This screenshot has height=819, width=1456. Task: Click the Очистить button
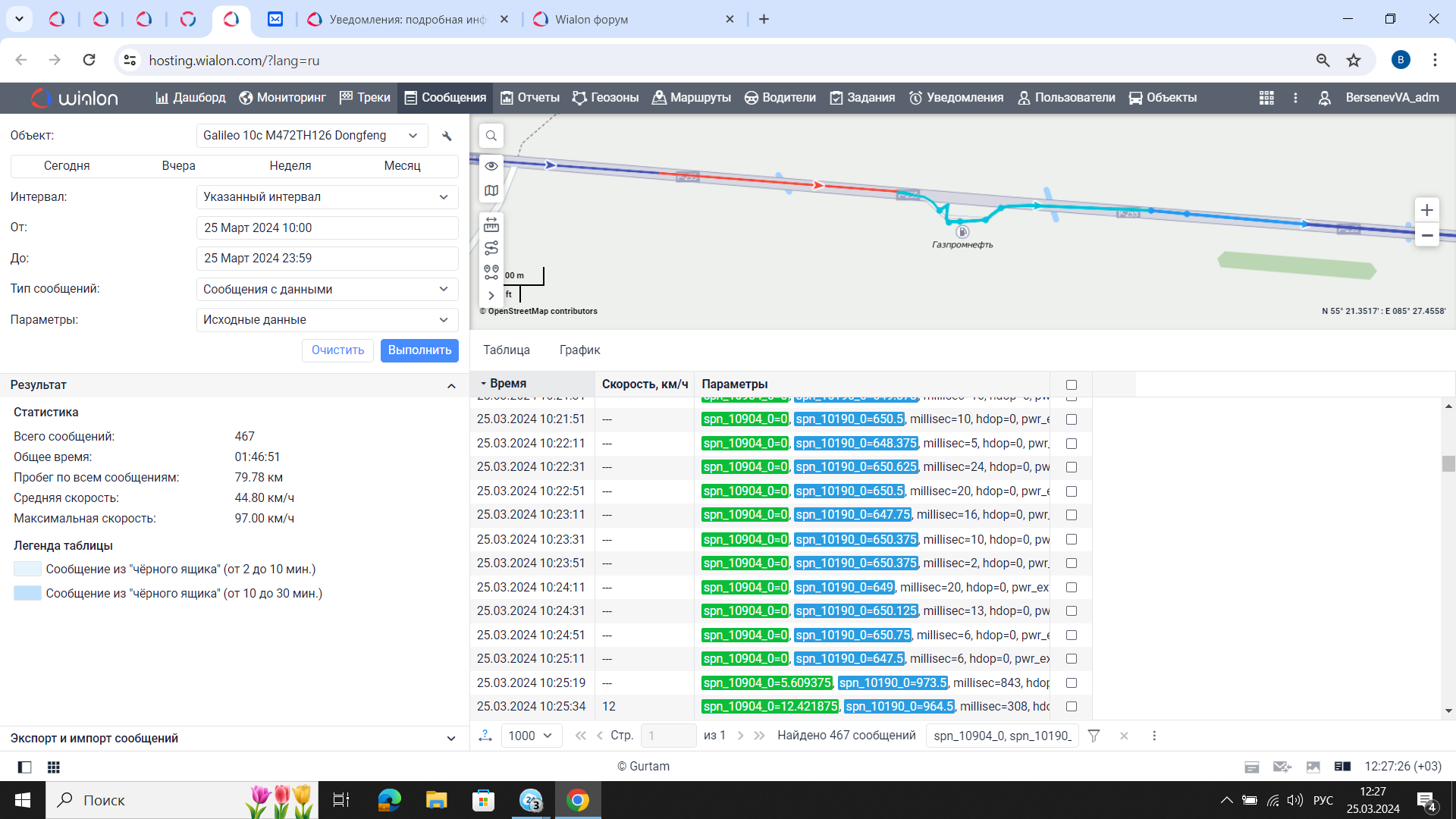(337, 350)
